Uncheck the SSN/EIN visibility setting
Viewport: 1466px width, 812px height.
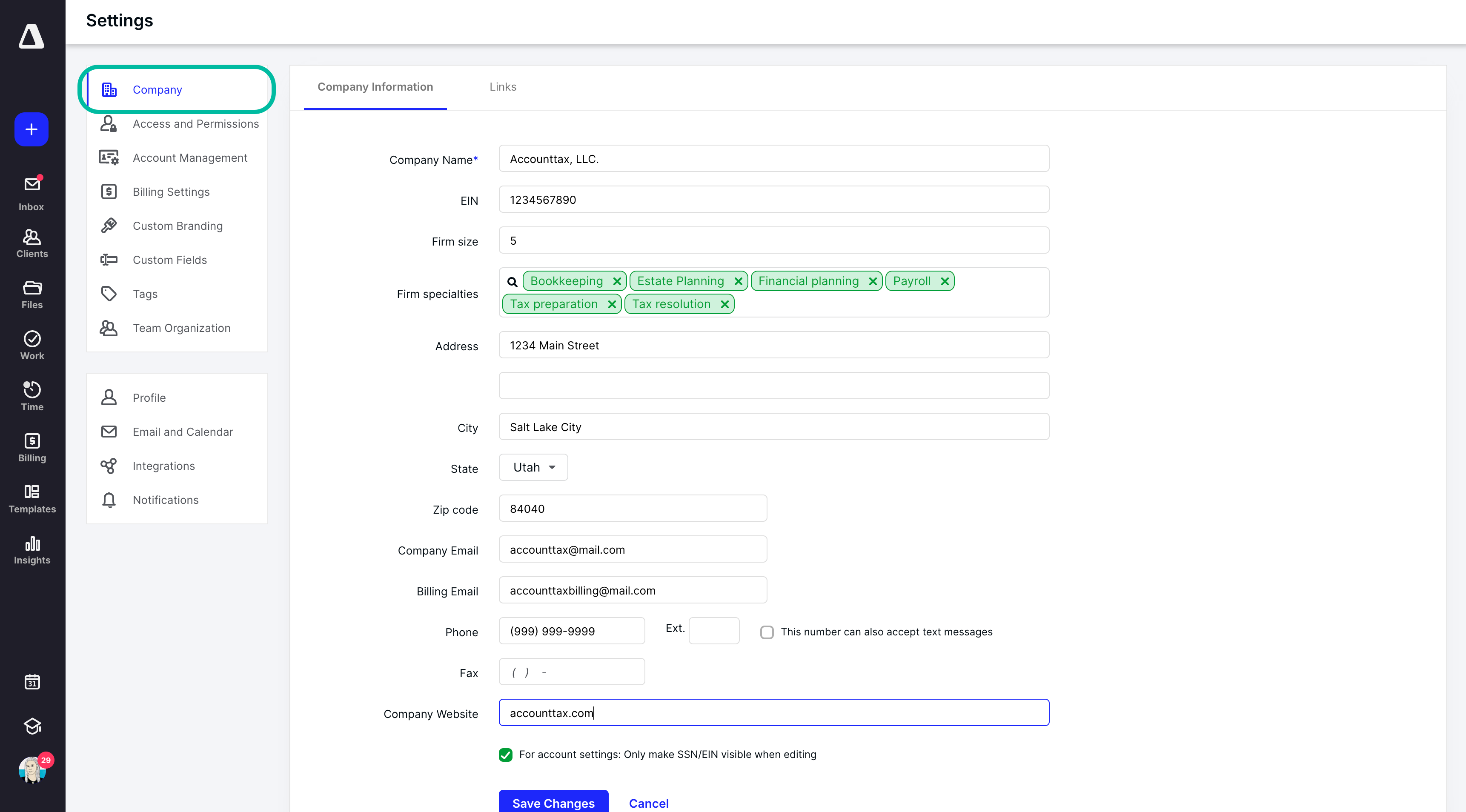[505, 755]
